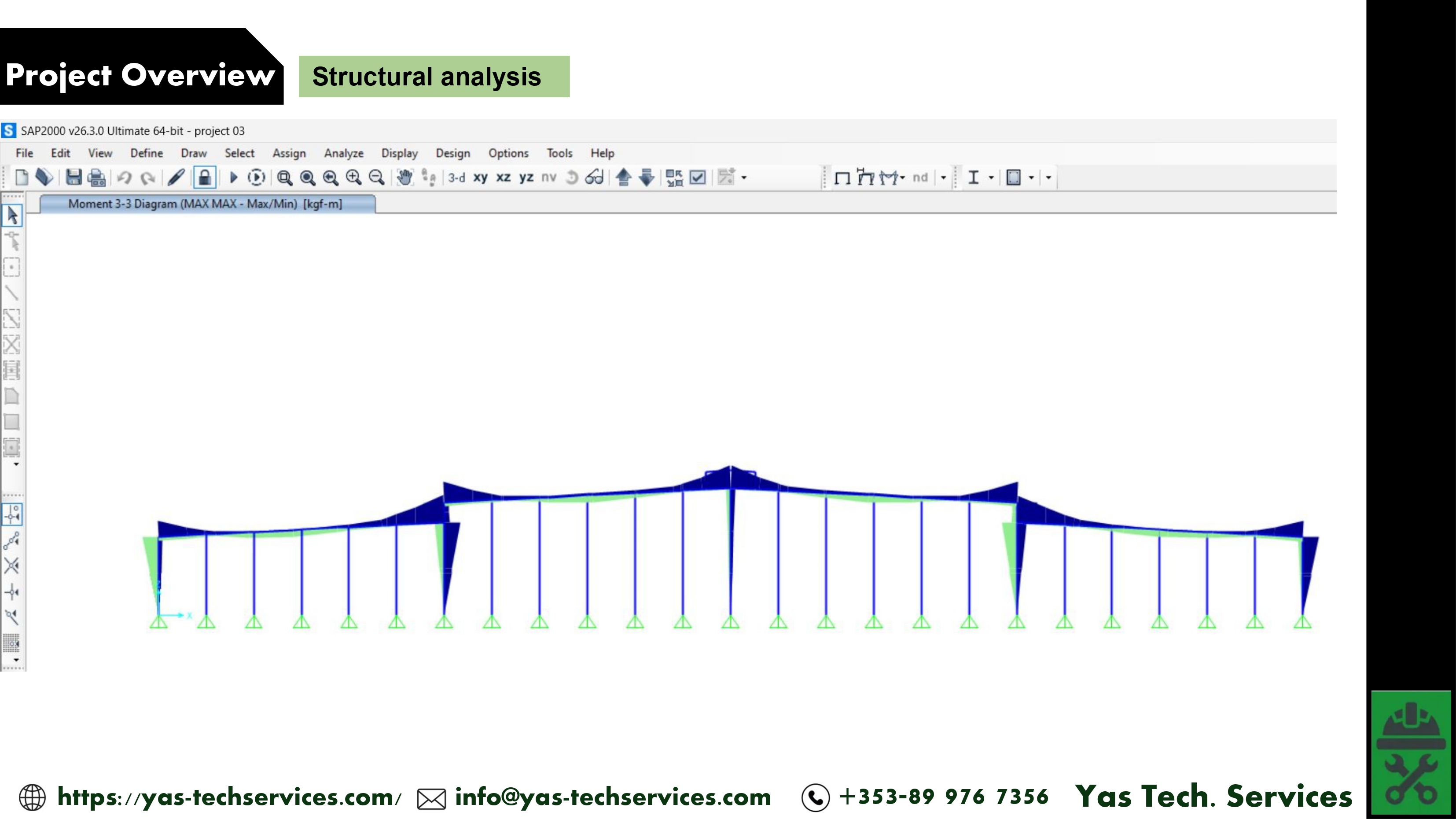
Task: Switch to the xz plane view
Action: [503, 177]
